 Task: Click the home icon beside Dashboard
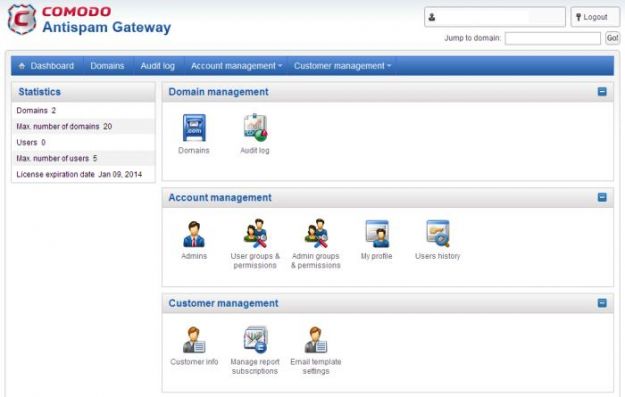tap(22, 66)
